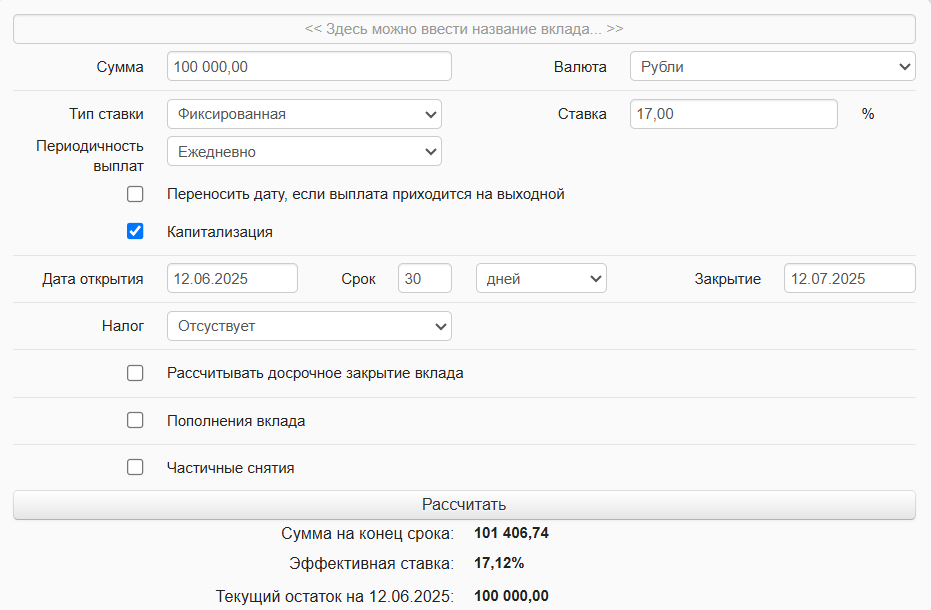Viewport: 931px width, 610px height.
Task: Open the Налог tax dropdown
Action: click(x=308, y=326)
